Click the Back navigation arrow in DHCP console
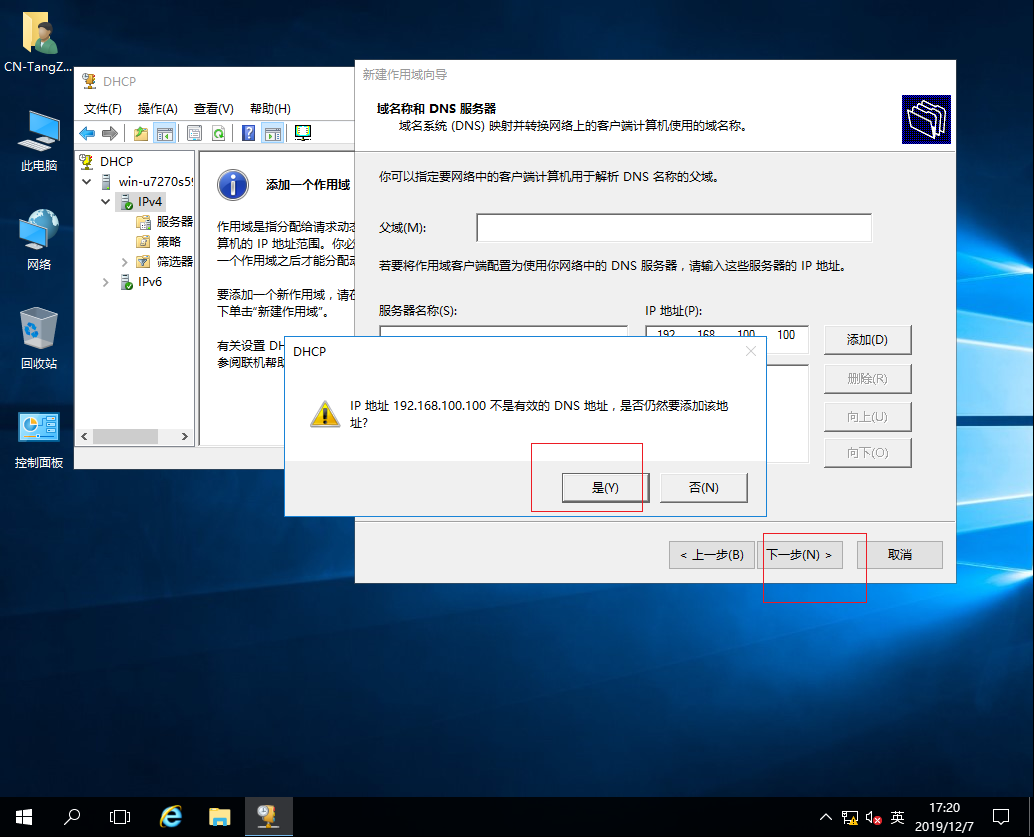The width and height of the screenshot is (1034, 837). coord(87,133)
